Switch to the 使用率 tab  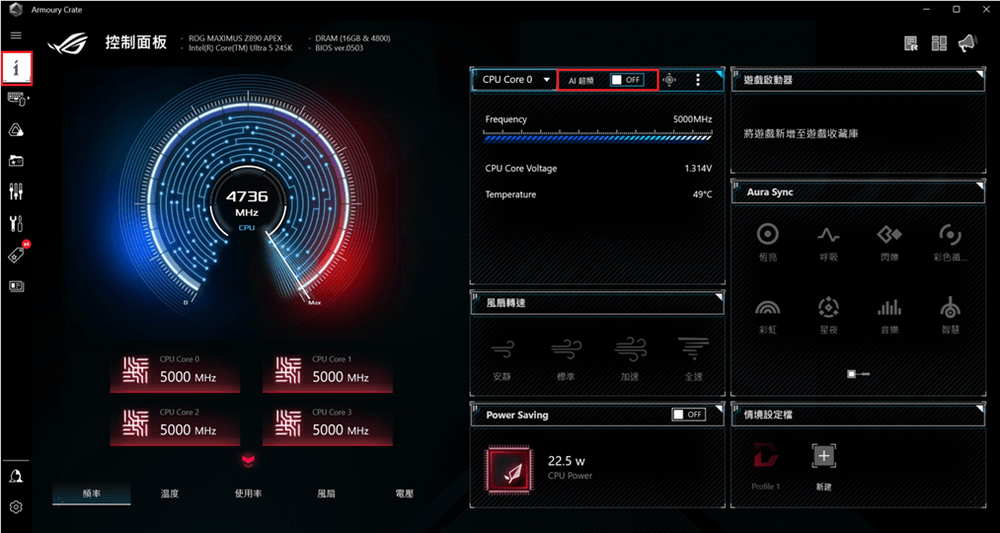pos(248,494)
